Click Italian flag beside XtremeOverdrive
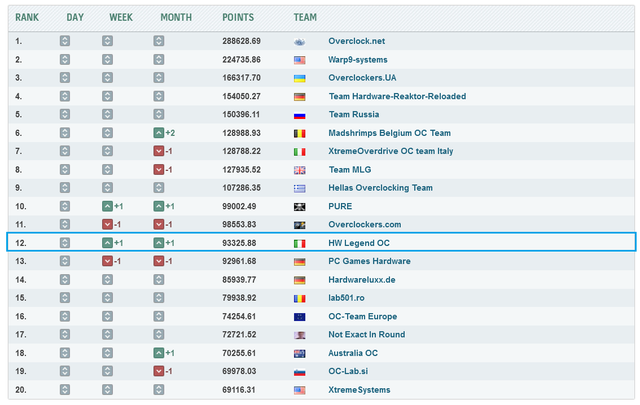640x405 pixels. coord(300,152)
